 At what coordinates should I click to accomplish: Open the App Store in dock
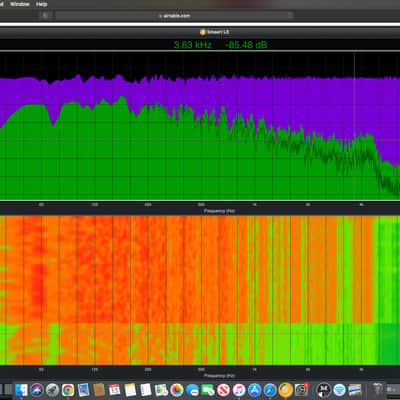click(x=255, y=390)
